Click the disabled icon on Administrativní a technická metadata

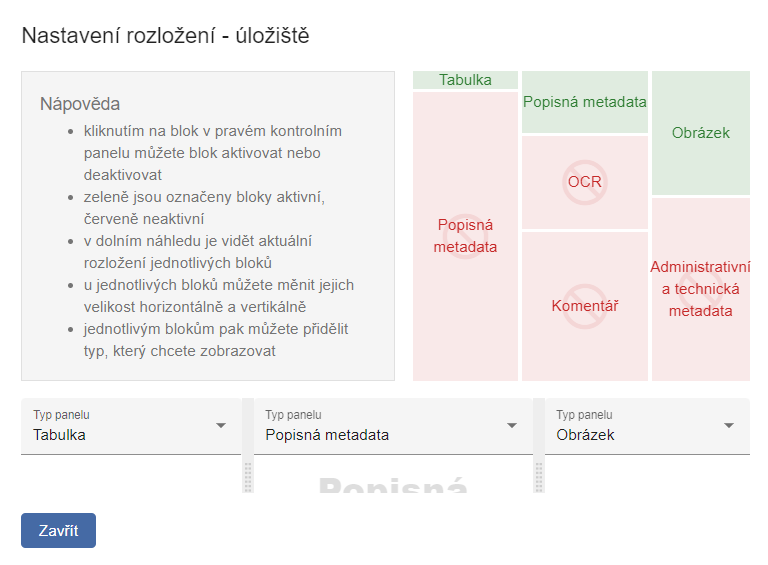click(x=700, y=289)
